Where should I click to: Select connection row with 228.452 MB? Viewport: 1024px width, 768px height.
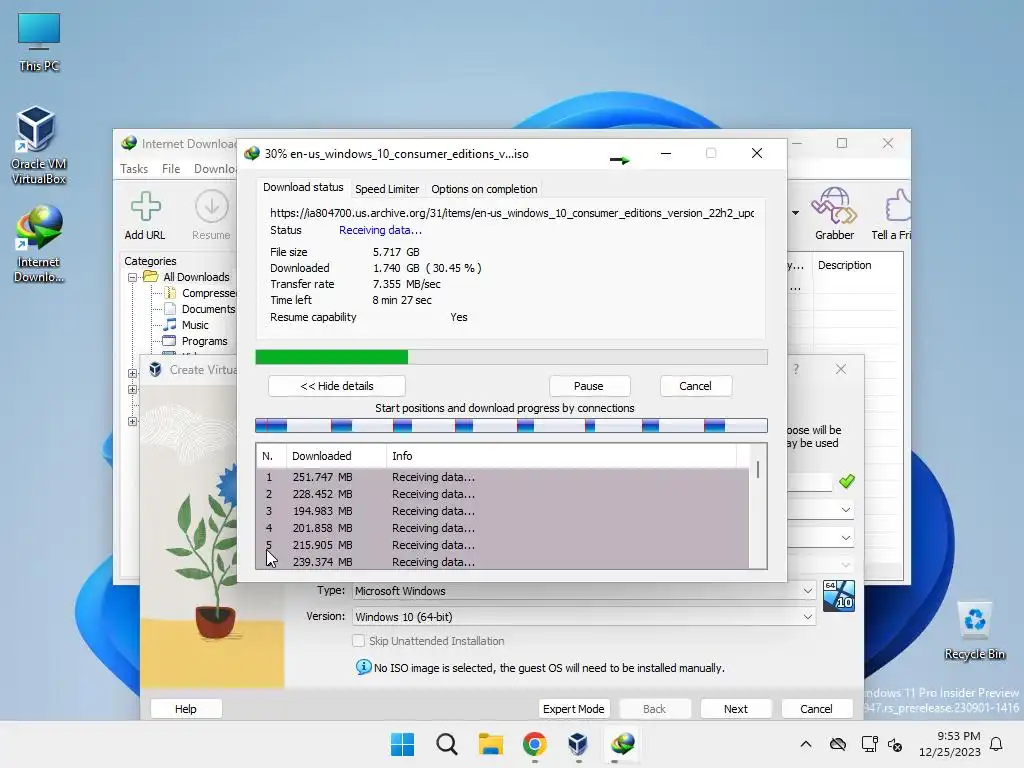coord(503,494)
